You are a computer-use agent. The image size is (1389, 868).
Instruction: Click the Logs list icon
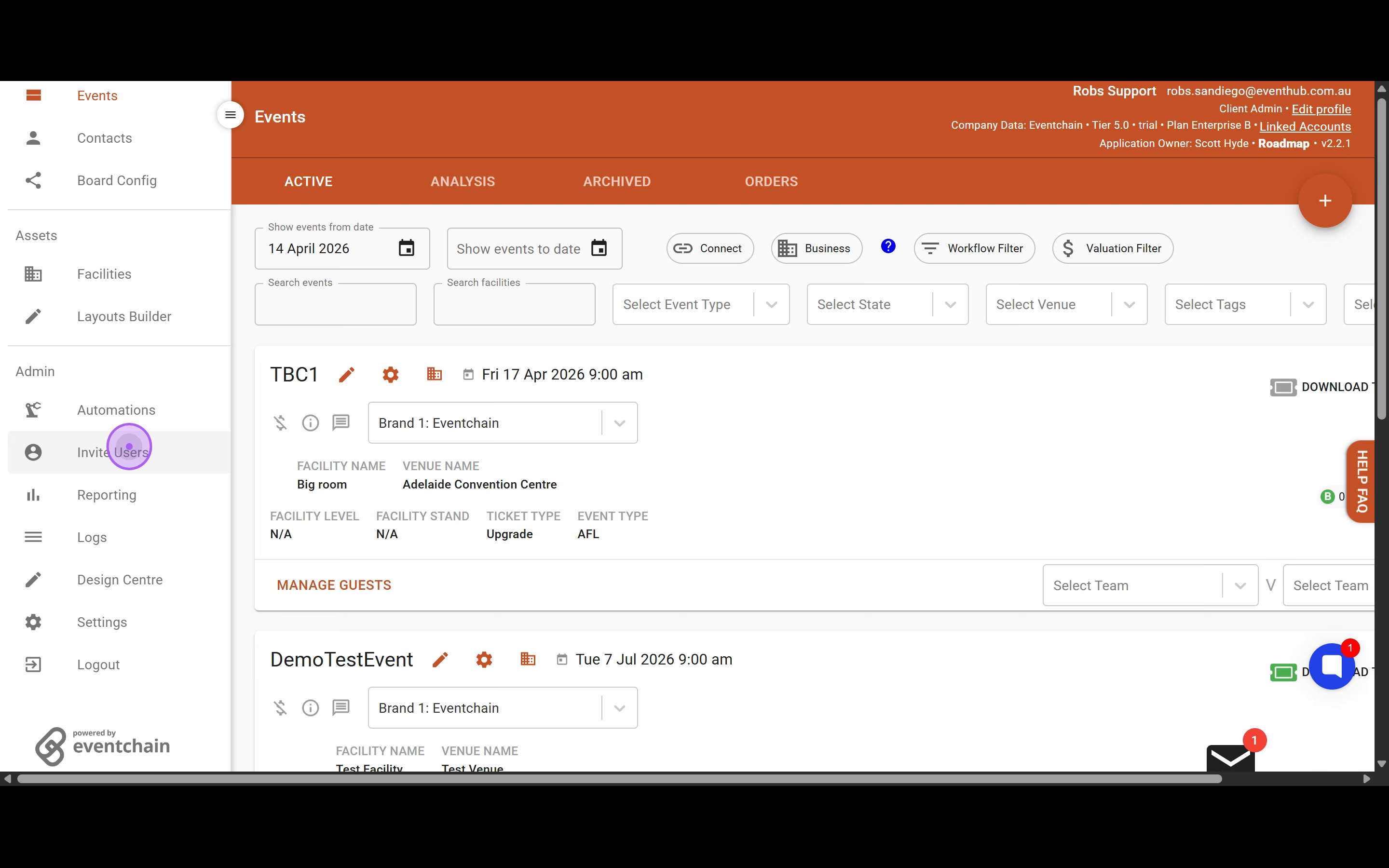(33, 537)
